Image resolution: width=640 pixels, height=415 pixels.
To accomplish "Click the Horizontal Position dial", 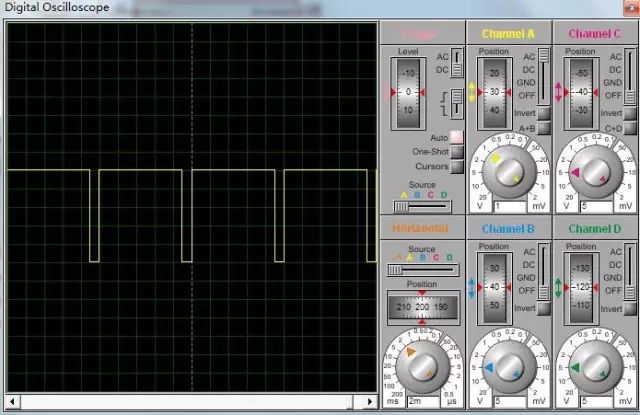I will pos(422,307).
